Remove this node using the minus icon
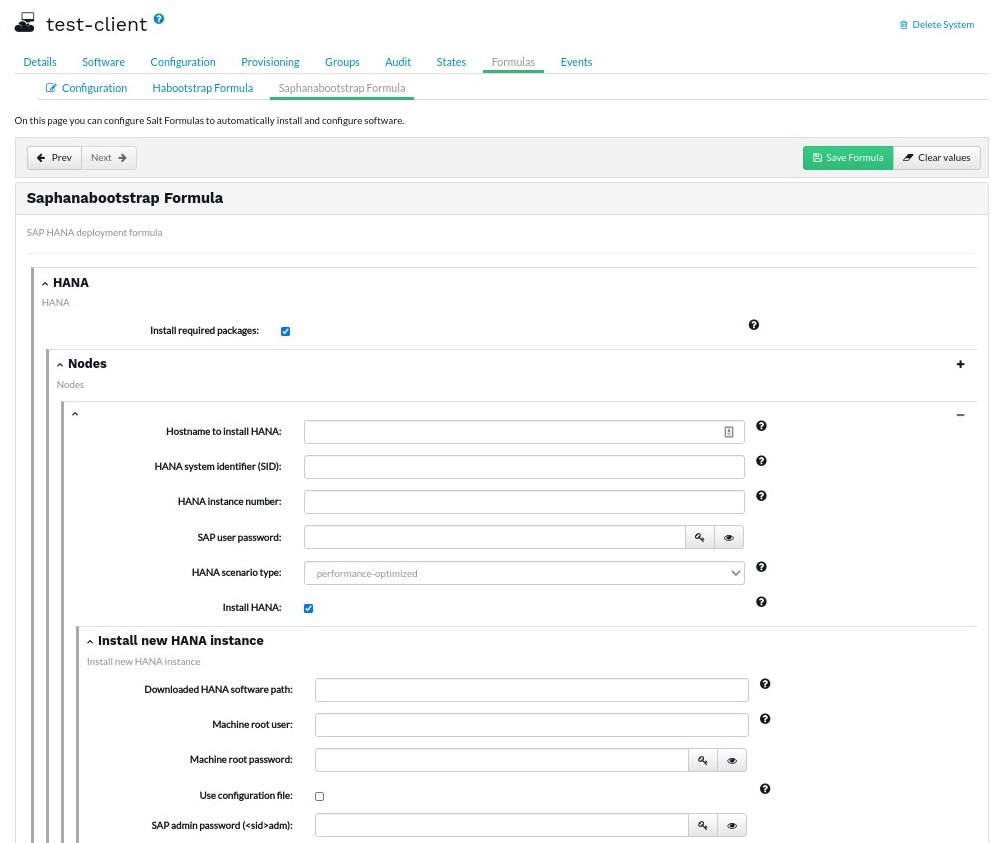 click(960, 414)
